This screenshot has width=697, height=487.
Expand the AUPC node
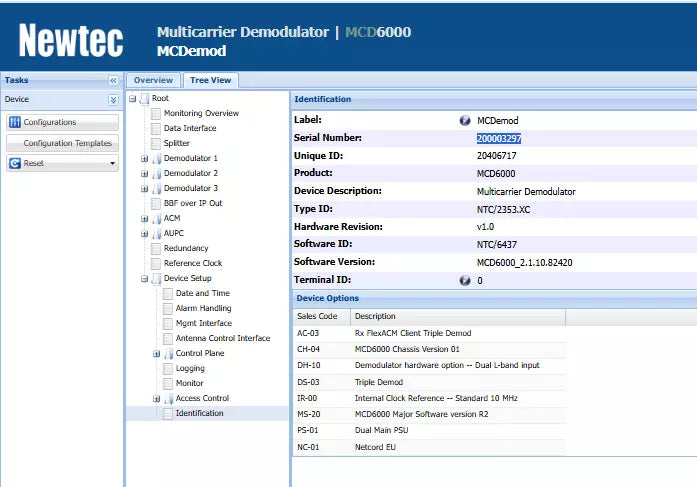[x=144, y=234]
